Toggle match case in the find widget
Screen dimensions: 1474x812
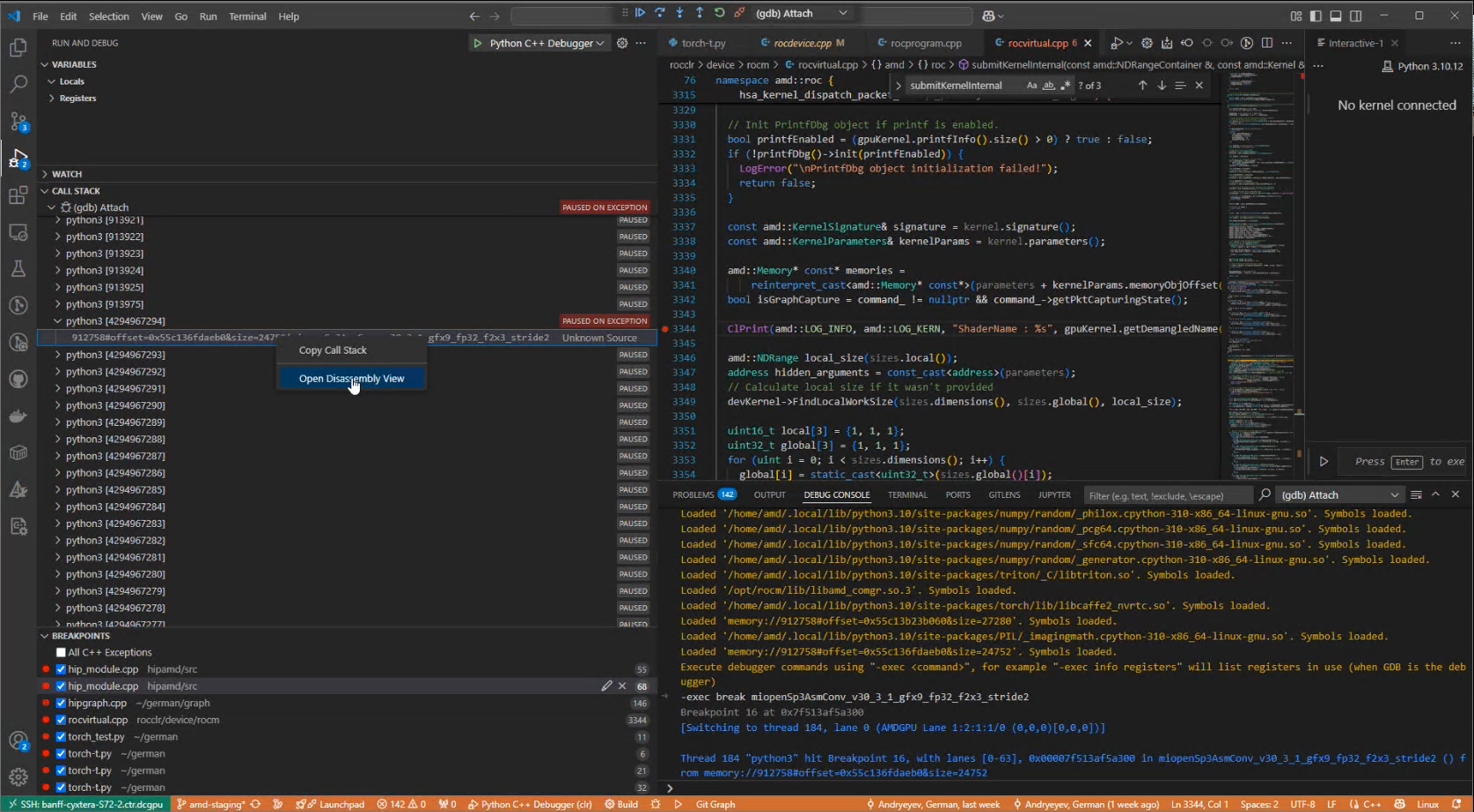pos(1031,84)
